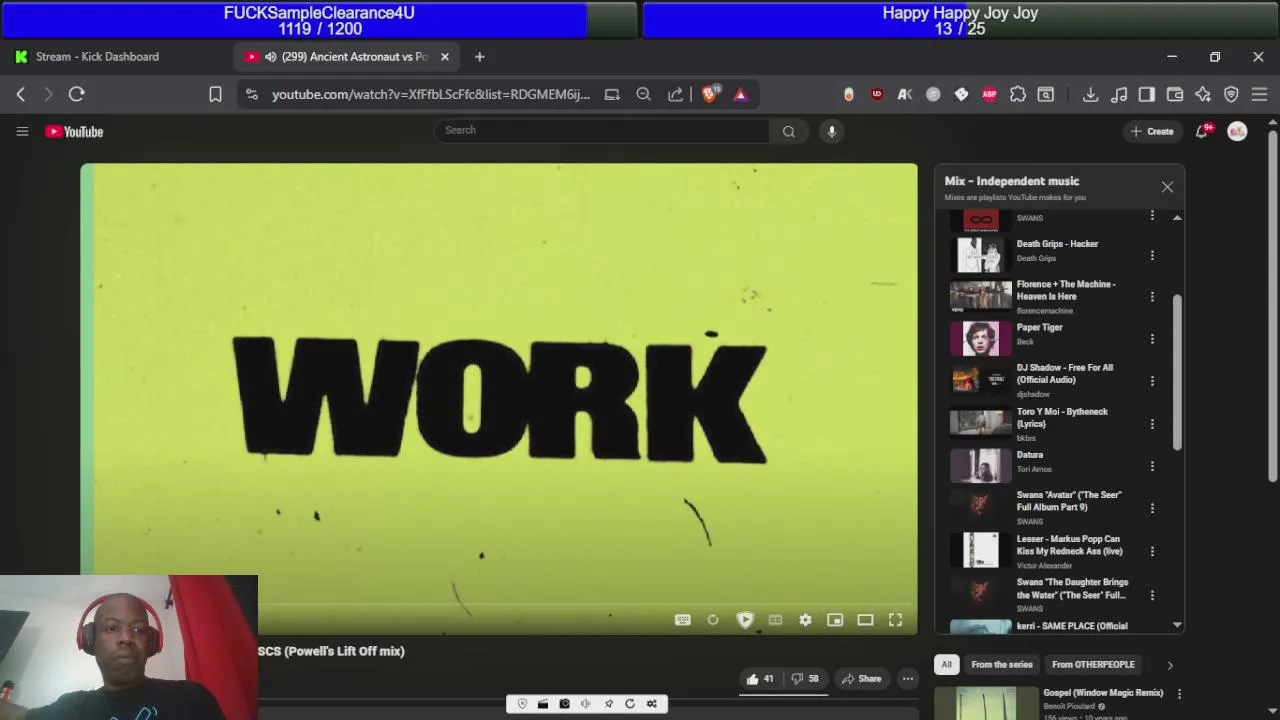This screenshot has height=720, width=1280.
Task: Enter fullscreen video mode
Action: (x=895, y=620)
